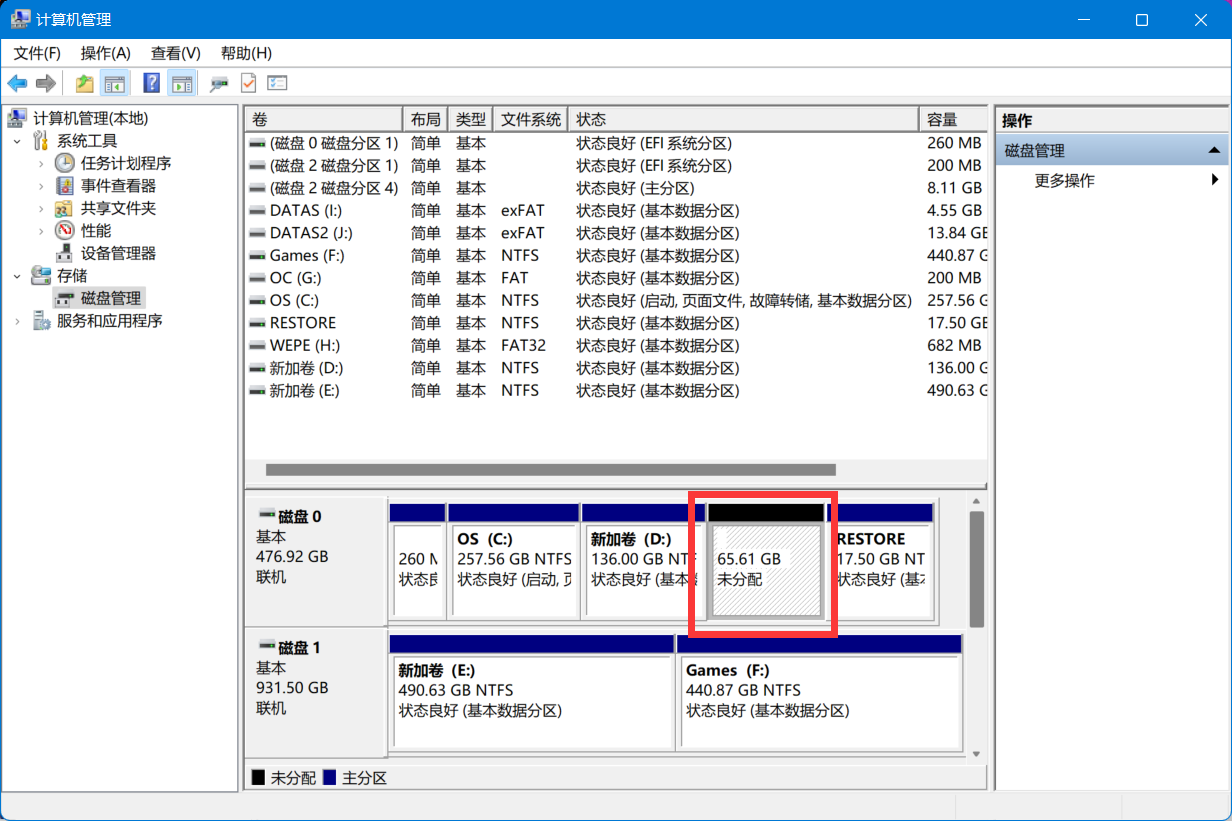Screen dimensions: 1232x821
Task: Expand the 任务计划程序 tree node
Action: (x=41, y=163)
